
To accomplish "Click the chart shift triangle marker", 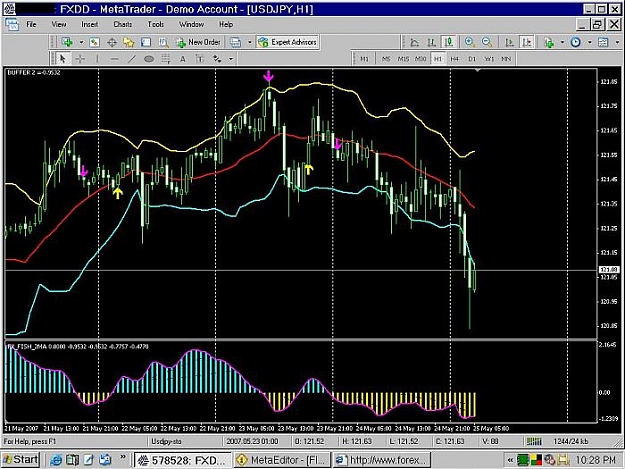I will 477,70.
